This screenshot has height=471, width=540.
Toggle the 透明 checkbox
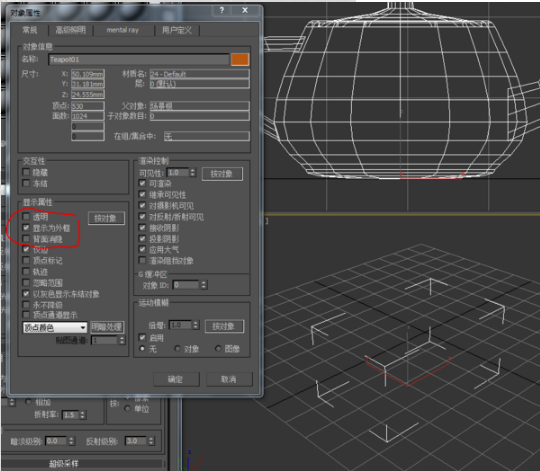click(x=26, y=216)
